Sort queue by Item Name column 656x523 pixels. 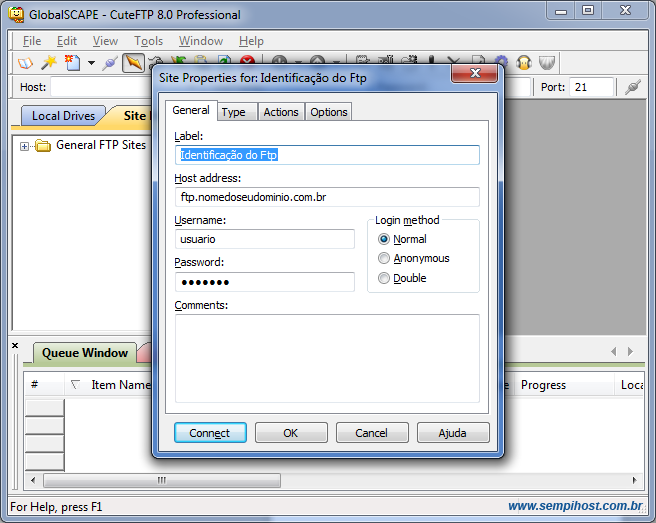tap(121, 385)
